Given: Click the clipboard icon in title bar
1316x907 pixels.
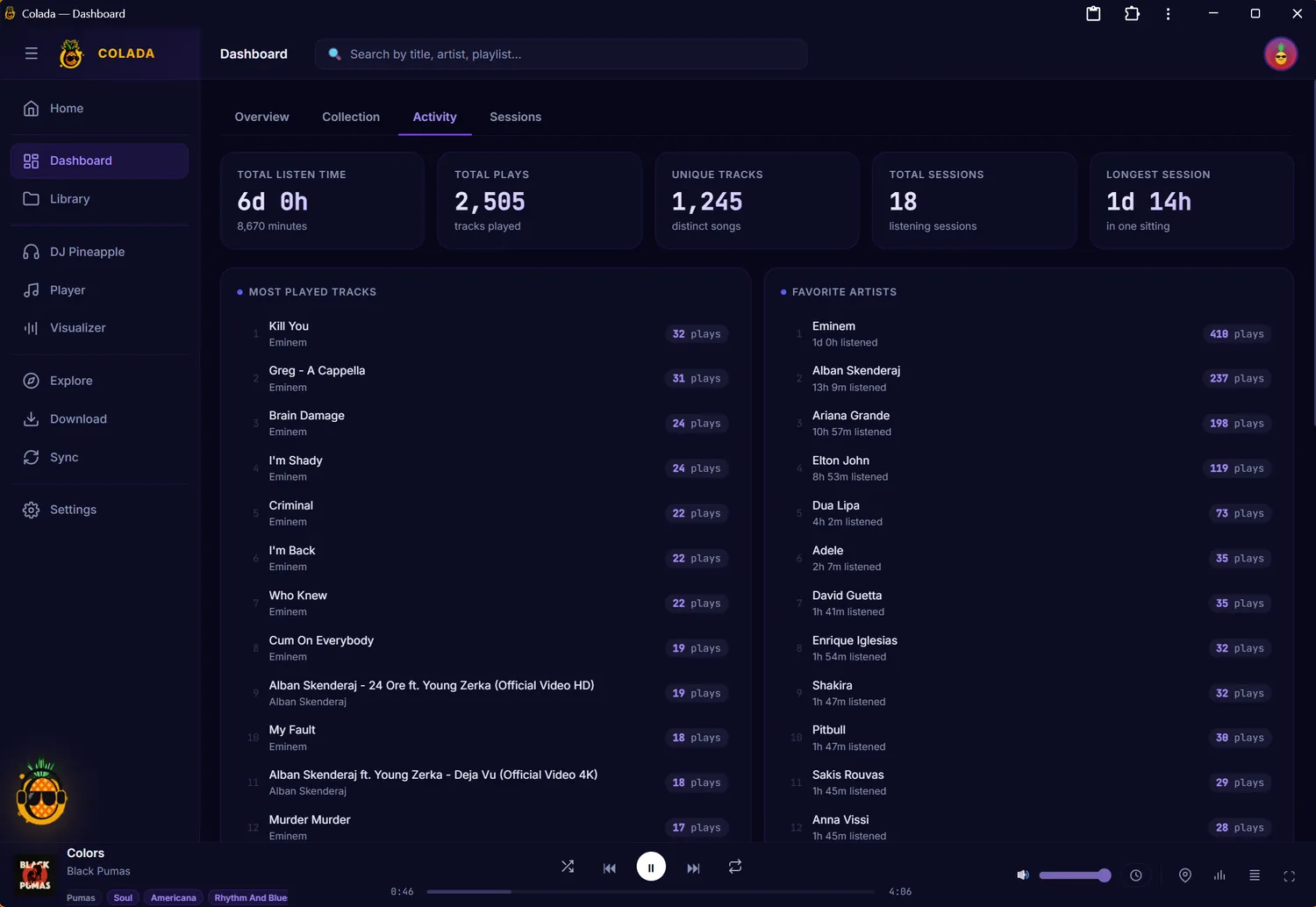Looking at the screenshot, I should [x=1093, y=13].
